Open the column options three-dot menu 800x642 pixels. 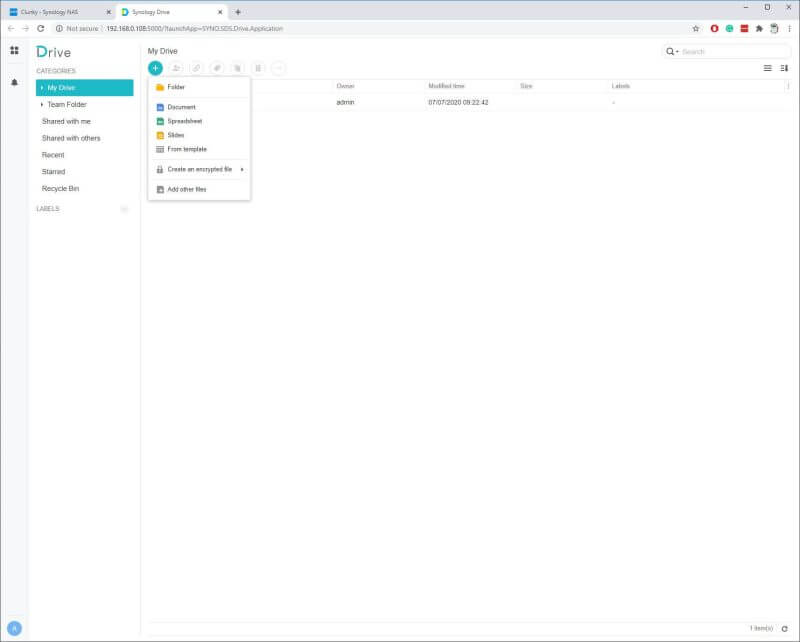pyautogui.click(x=788, y=86)
